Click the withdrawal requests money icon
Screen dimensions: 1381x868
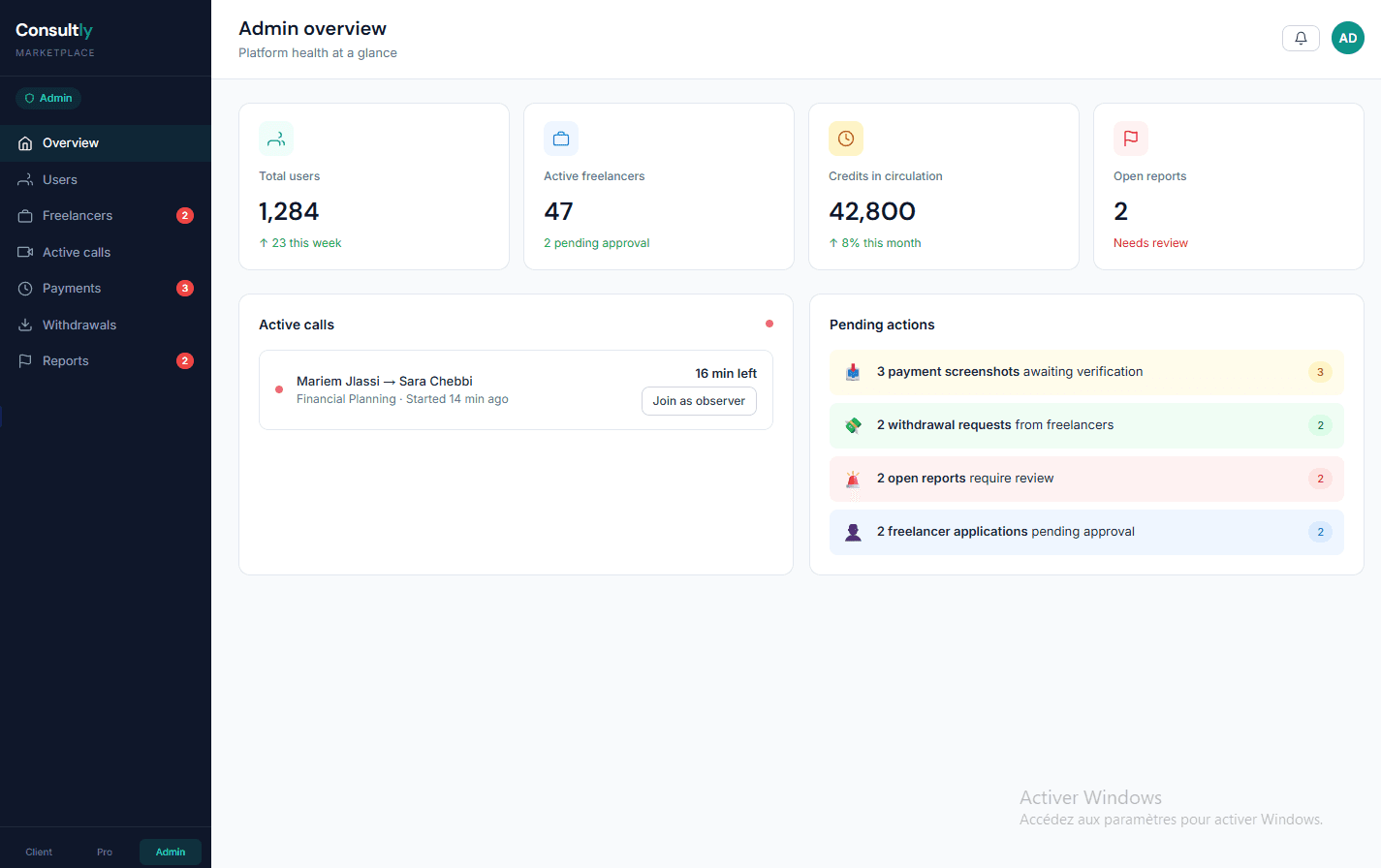click(853, 425)
